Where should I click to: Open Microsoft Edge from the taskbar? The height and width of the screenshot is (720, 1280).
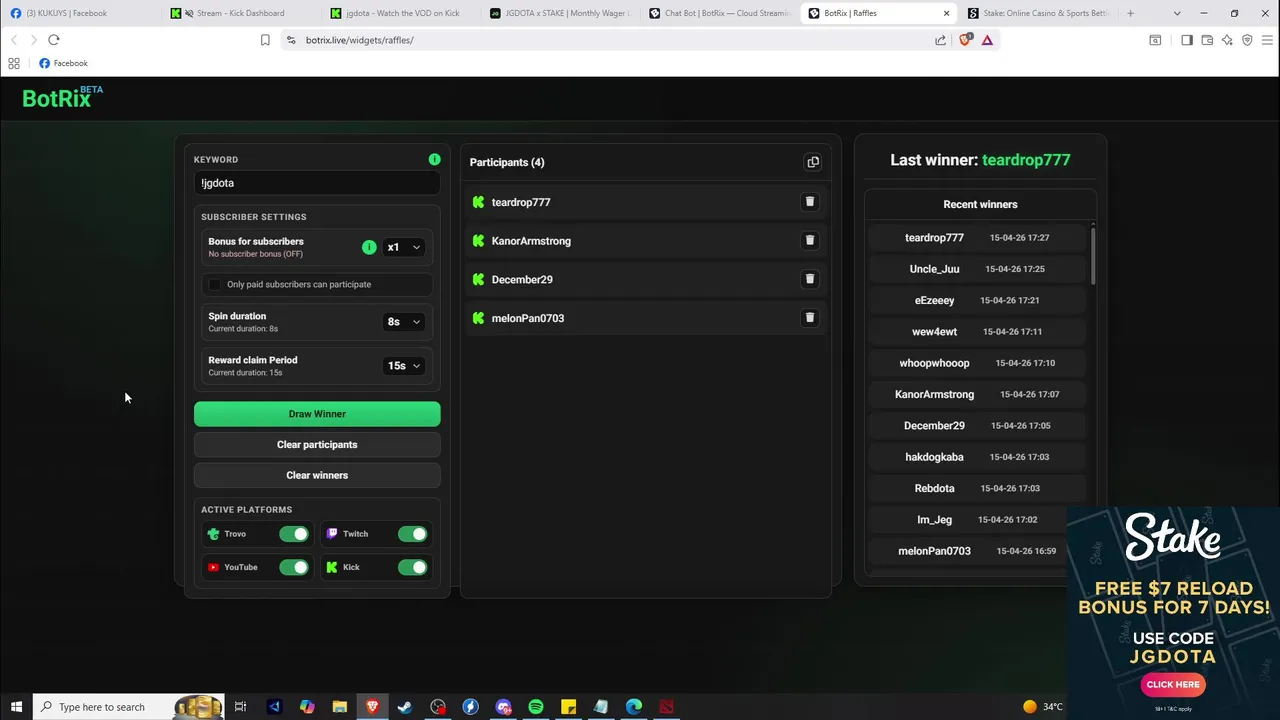click(634, 707)
